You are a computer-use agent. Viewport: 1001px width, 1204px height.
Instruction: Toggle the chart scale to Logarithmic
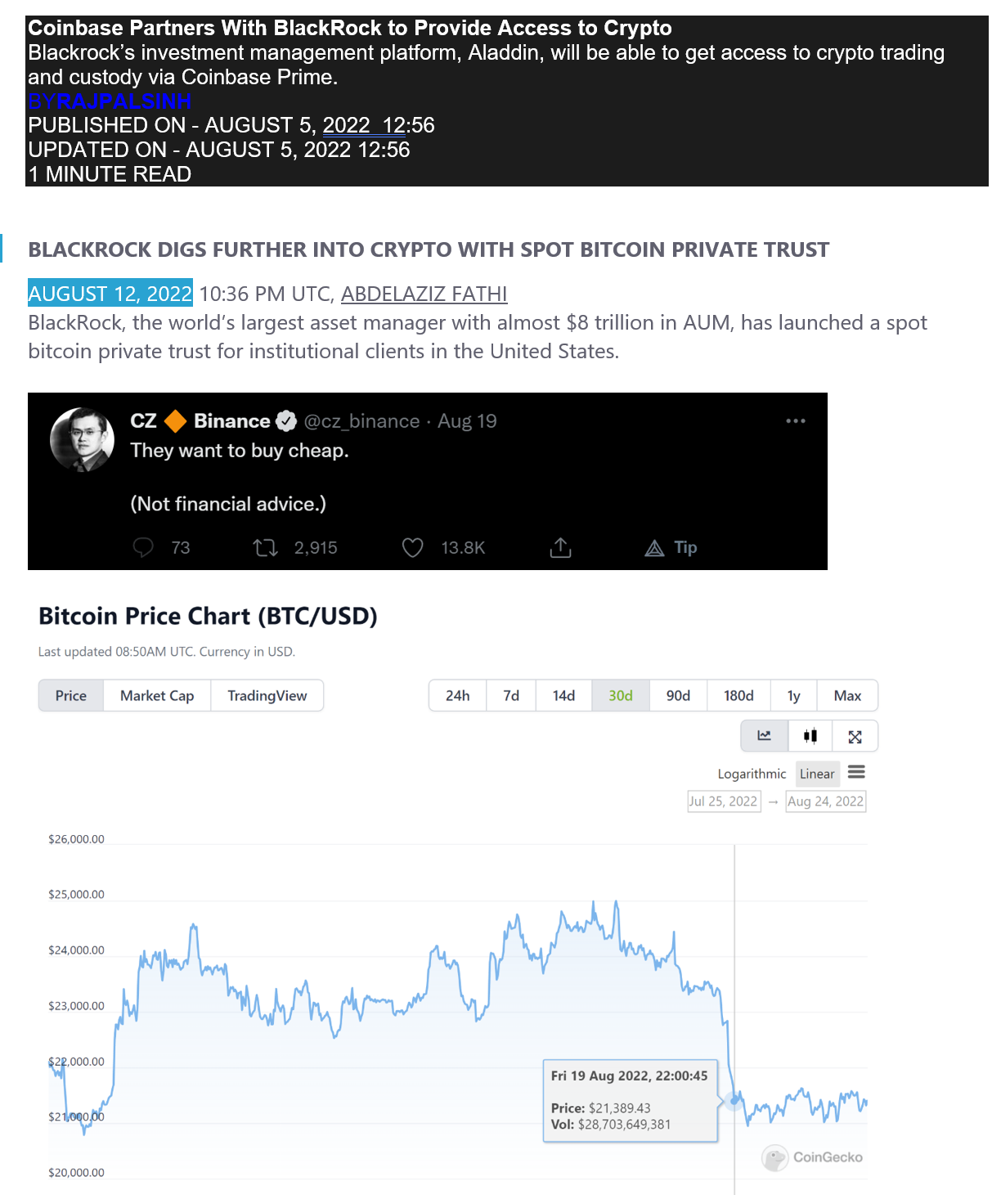click(x=752, y=774)
